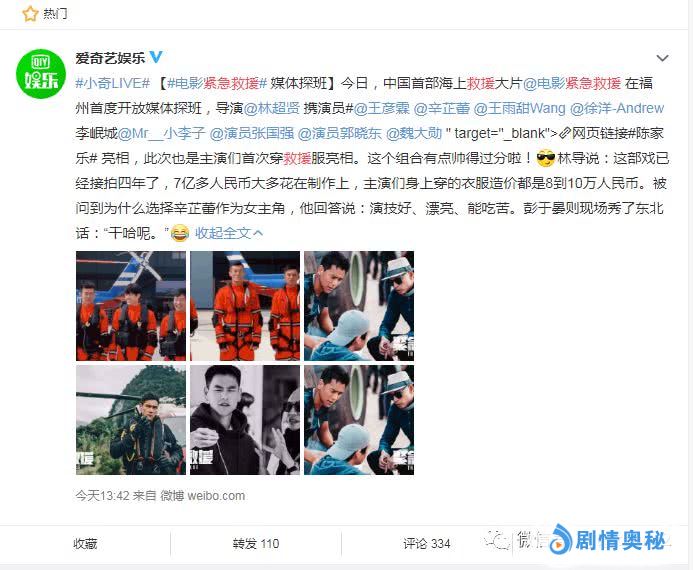This screenshot has height=570, width=693.
Task: Click the 热门 star icon
Action: point(30,13)
